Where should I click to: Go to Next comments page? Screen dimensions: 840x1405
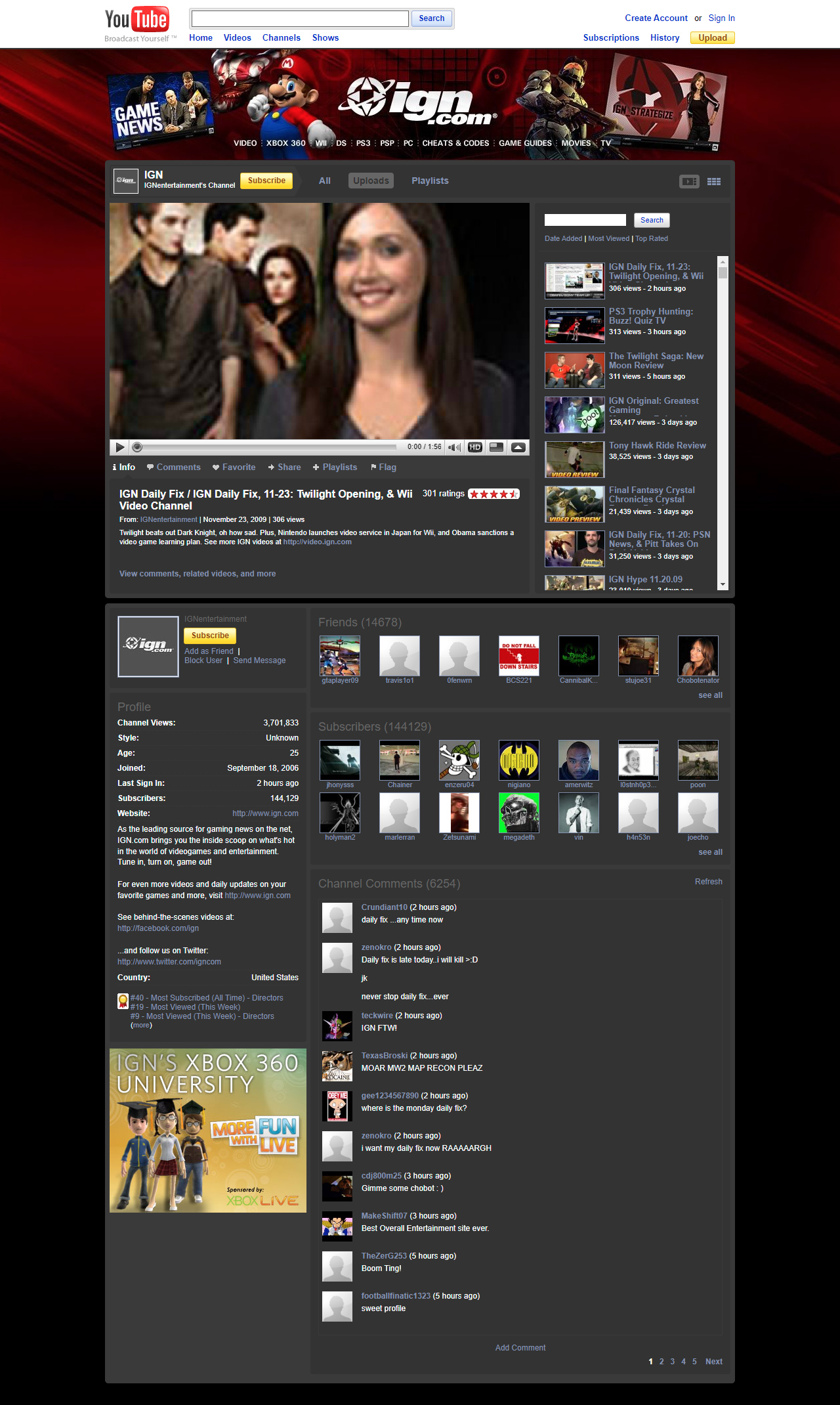[714, 1362]
